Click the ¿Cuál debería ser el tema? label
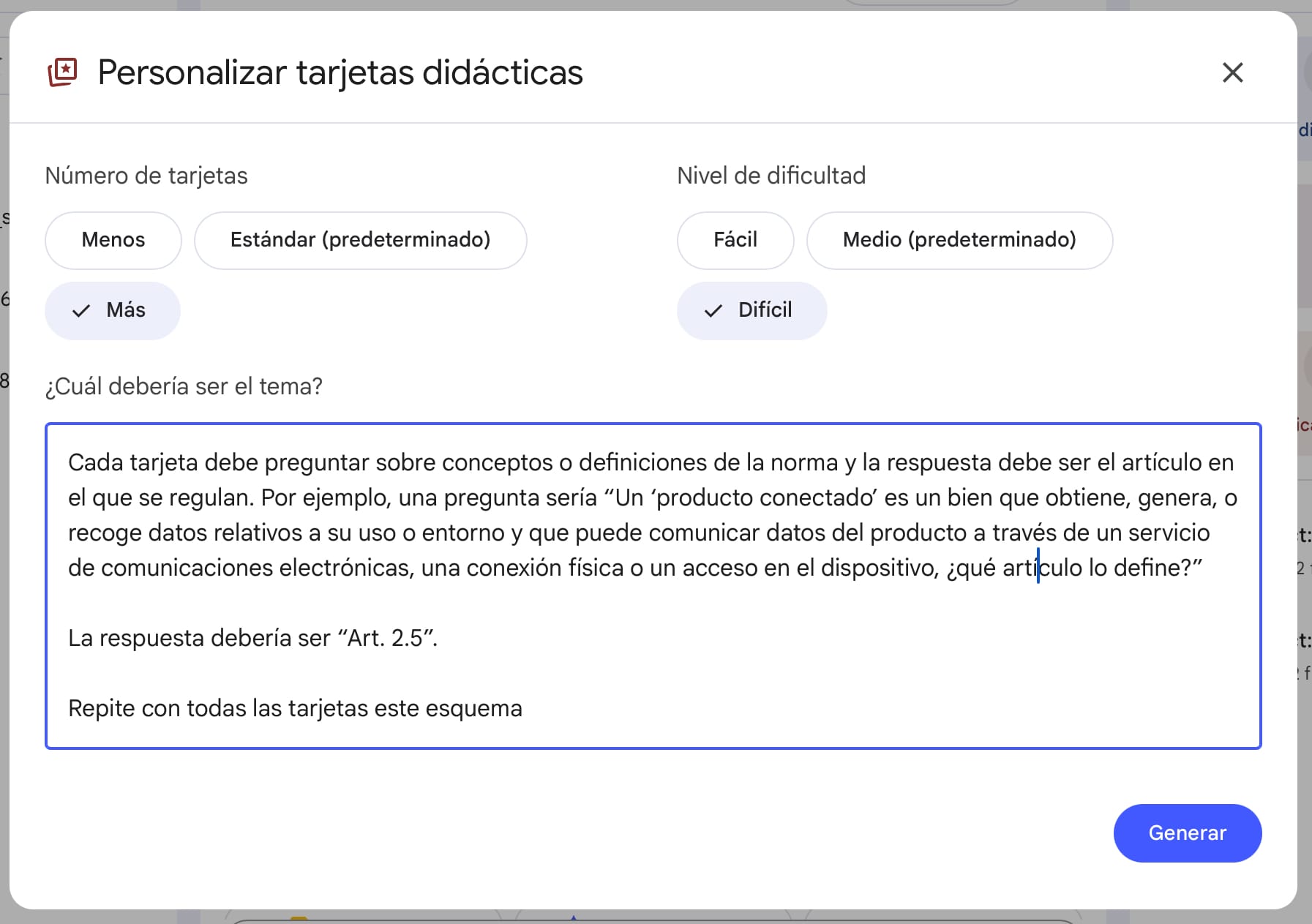The height and width of the screenshot is (924, 1312). tap(184, 386)
